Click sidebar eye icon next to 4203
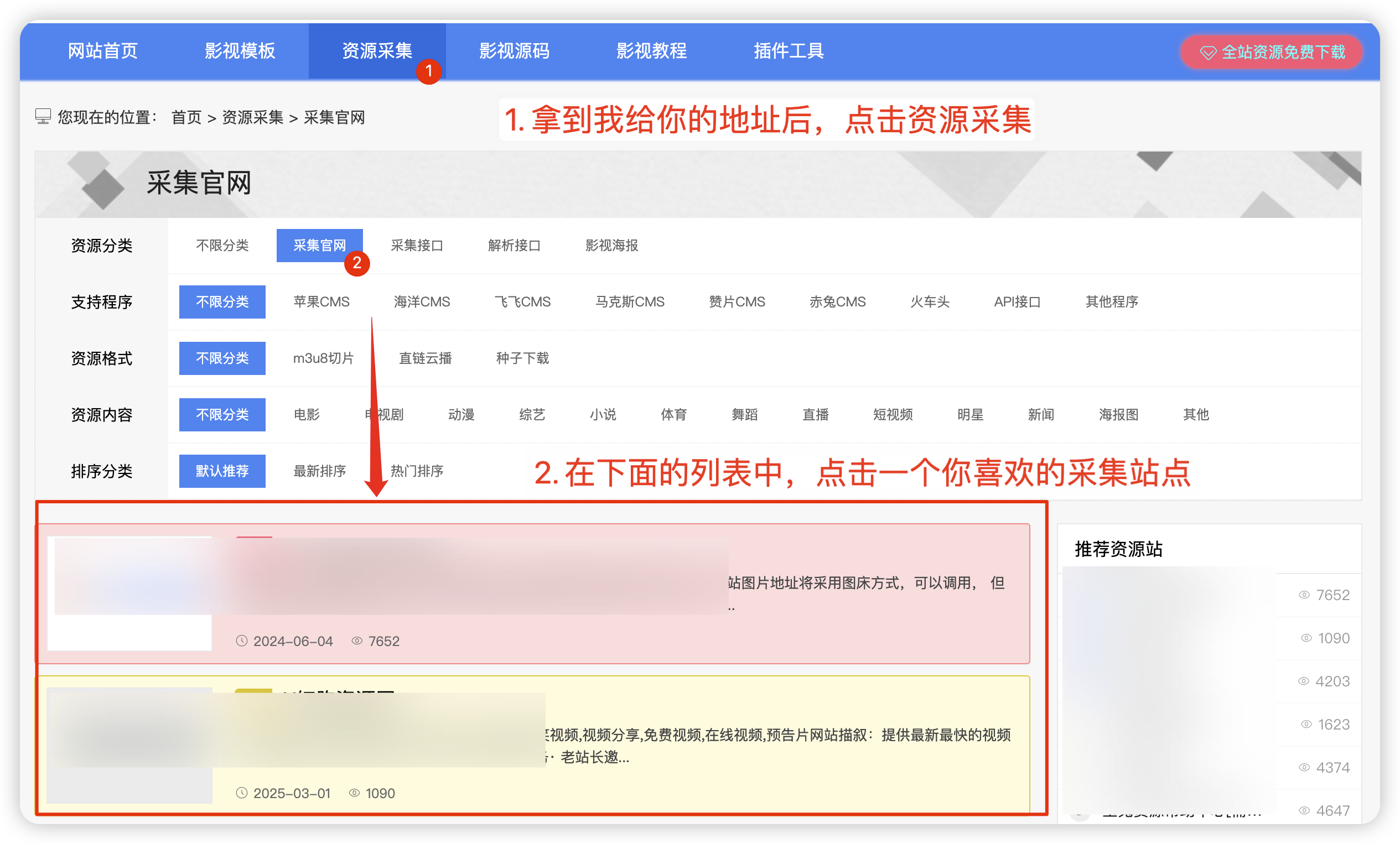 (x=1303, y=681)
